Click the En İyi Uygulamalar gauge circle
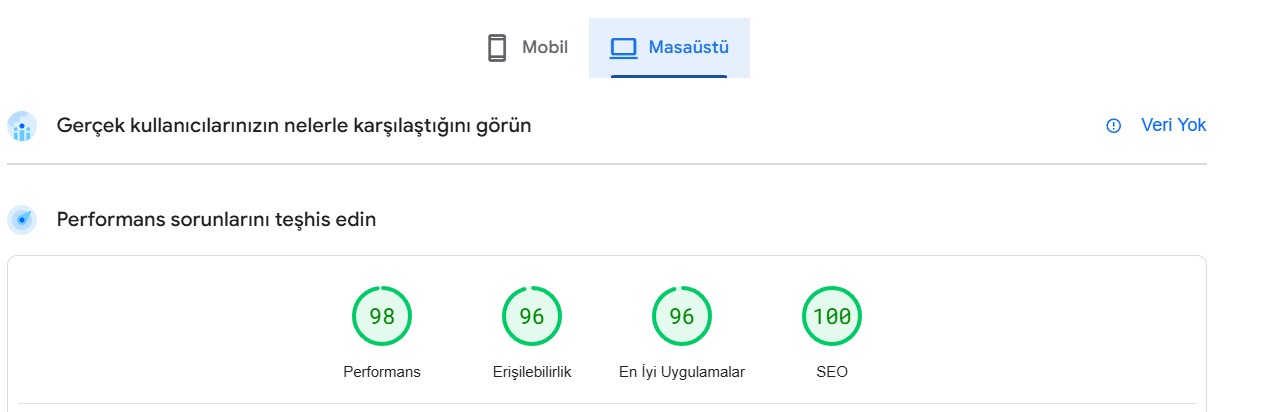This screenshot has width=1286, height=412. (x=682, y=317)
